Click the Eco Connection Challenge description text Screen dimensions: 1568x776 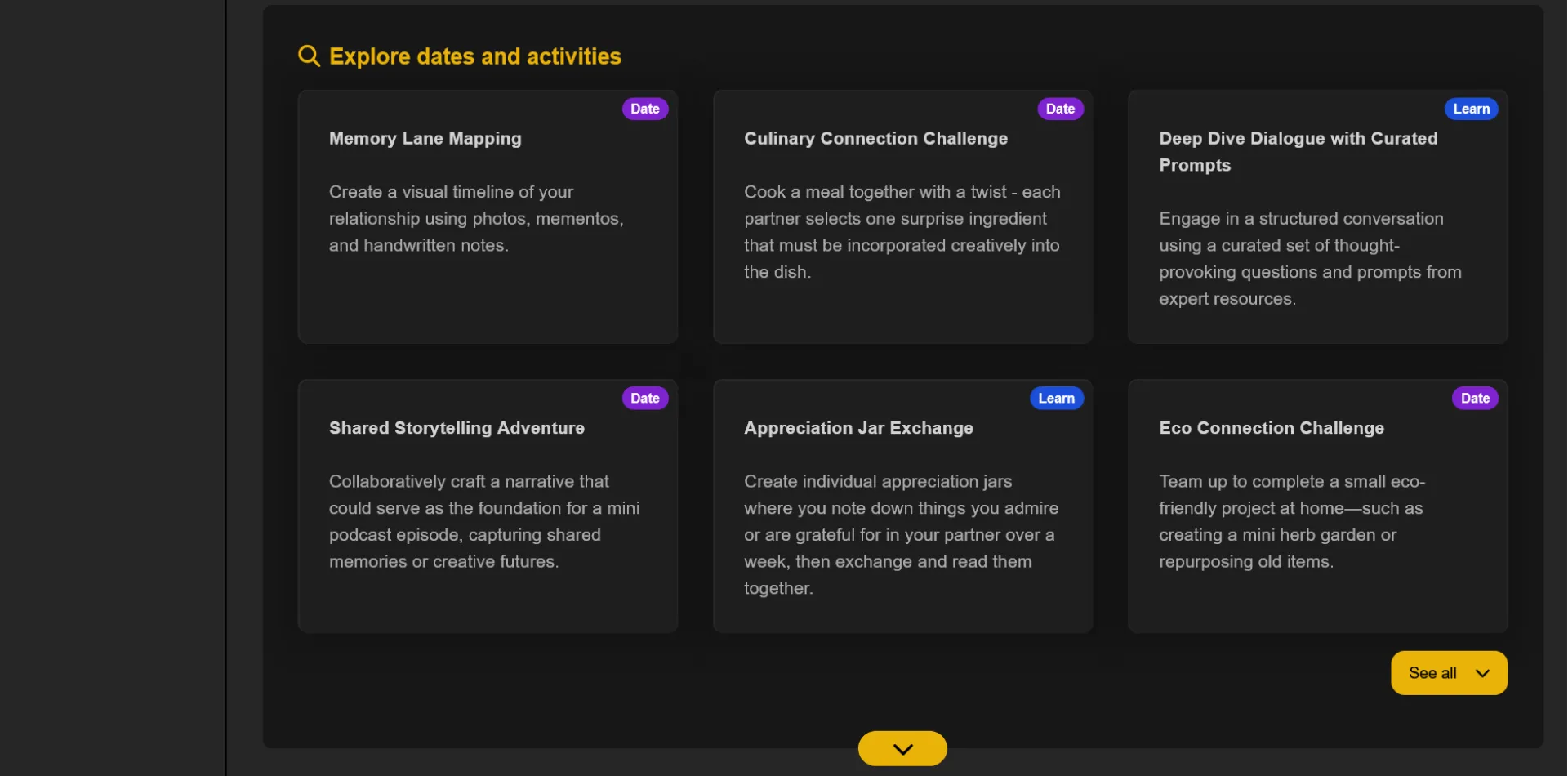click(x=1292, y=521)
